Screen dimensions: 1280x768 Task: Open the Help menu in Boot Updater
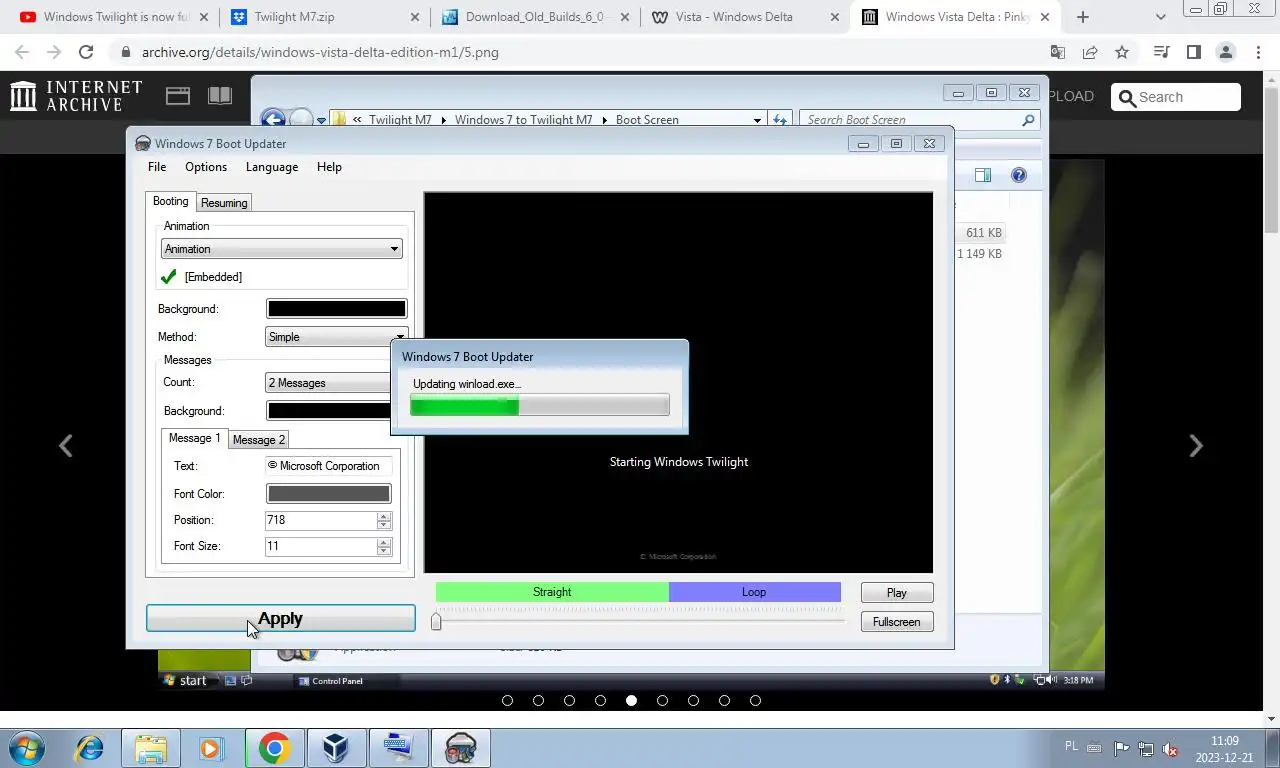(329, 167)
